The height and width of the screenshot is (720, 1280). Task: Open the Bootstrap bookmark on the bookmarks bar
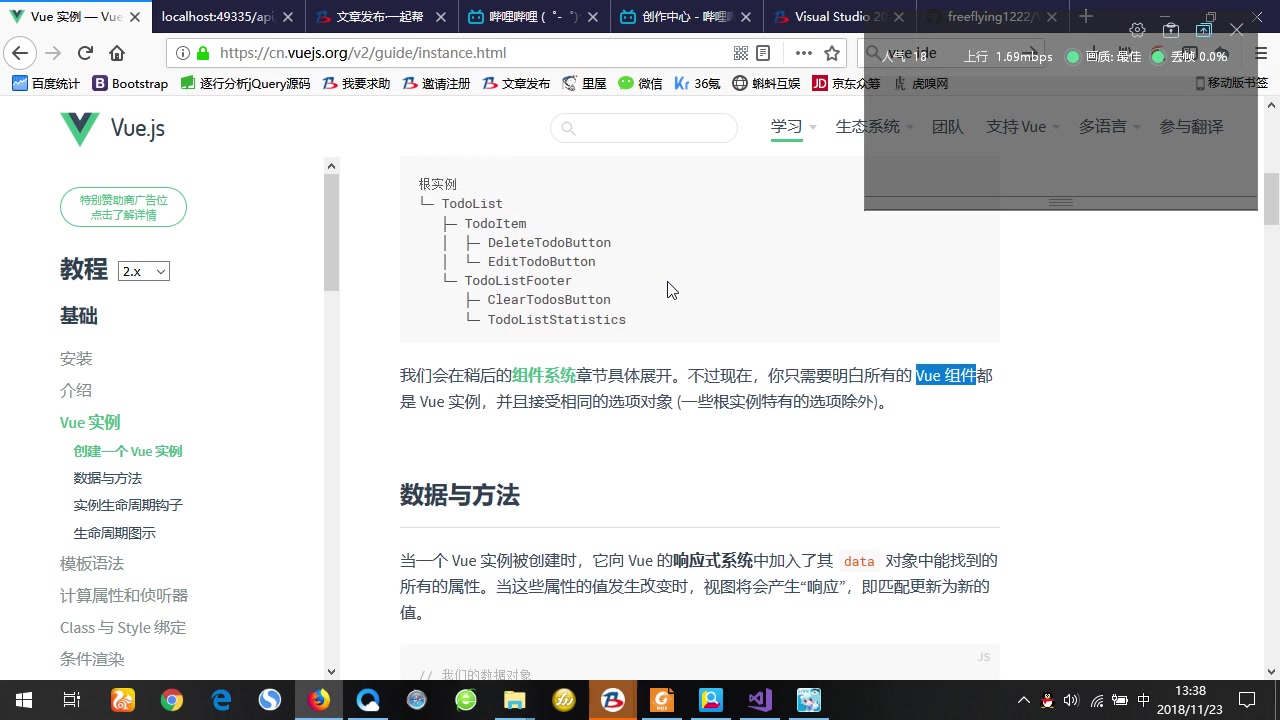pos(132,83)
